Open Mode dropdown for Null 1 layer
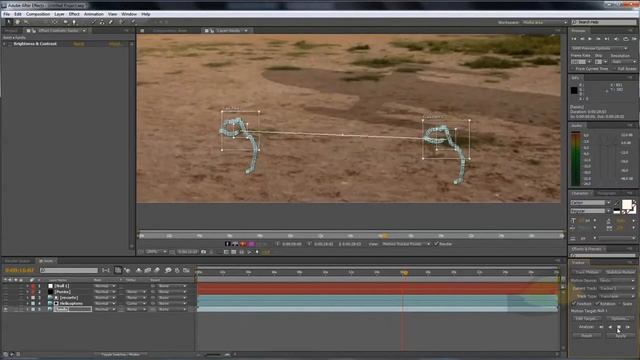The image size is (640, 360). 104,286
